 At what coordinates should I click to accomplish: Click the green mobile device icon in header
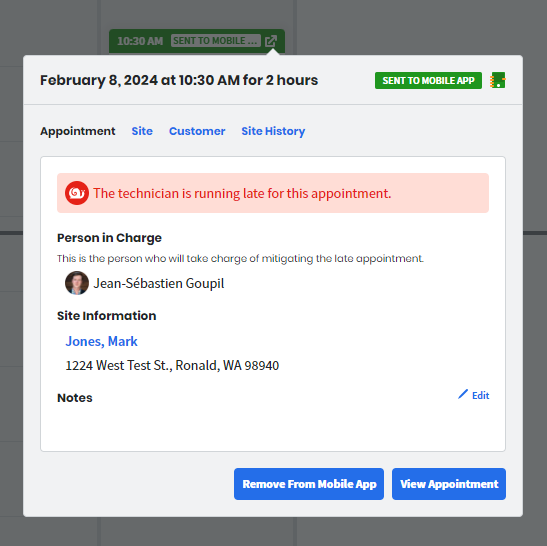[498, 80]
